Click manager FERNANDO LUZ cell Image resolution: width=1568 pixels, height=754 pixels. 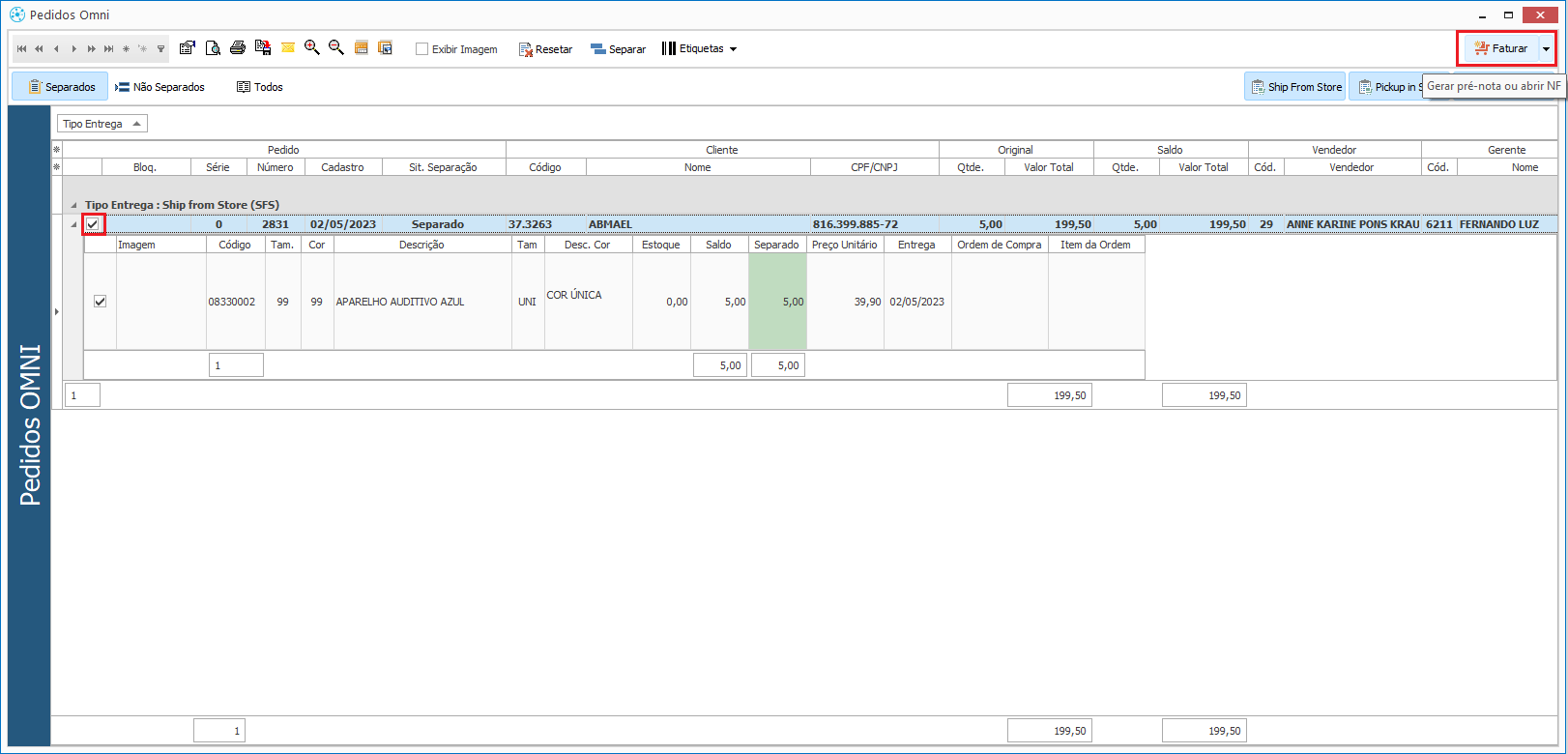pos(1507,224)
